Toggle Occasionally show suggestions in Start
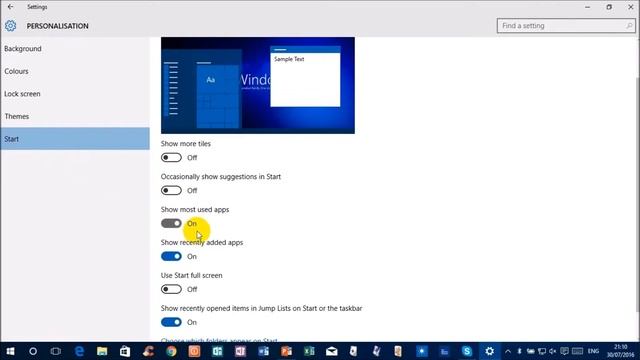 coord(171,191)
